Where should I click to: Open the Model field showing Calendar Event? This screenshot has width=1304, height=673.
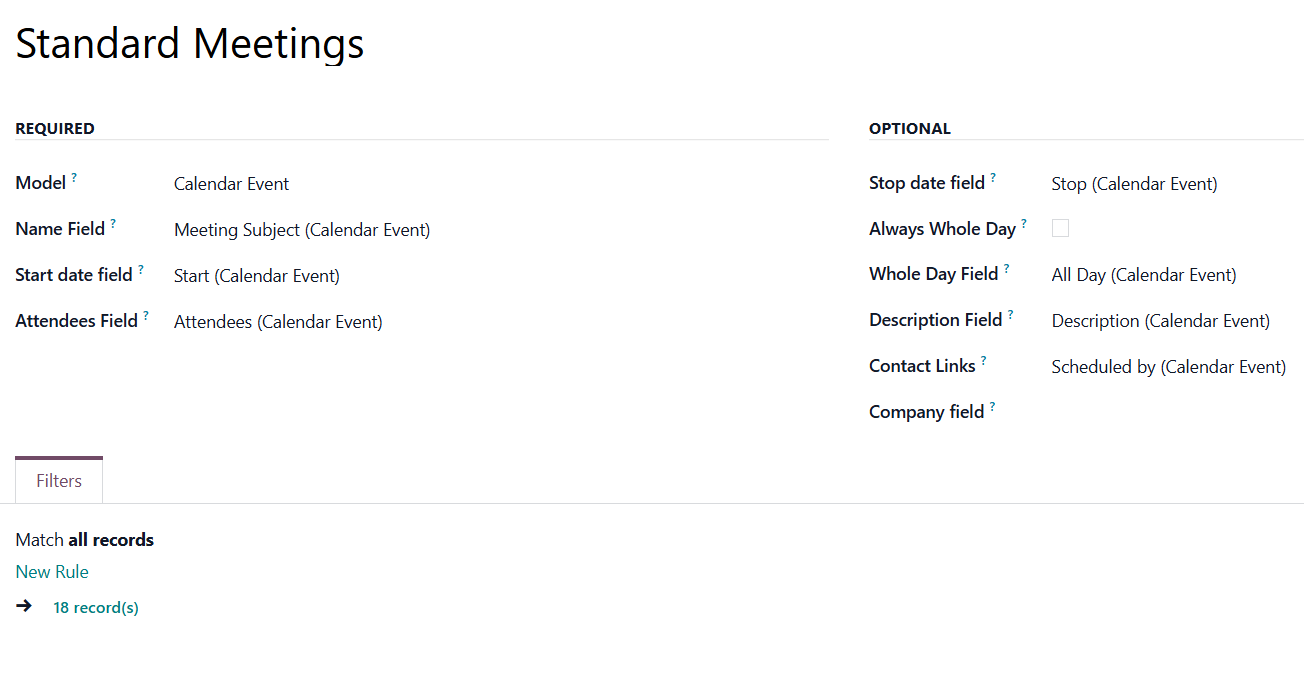501,184
